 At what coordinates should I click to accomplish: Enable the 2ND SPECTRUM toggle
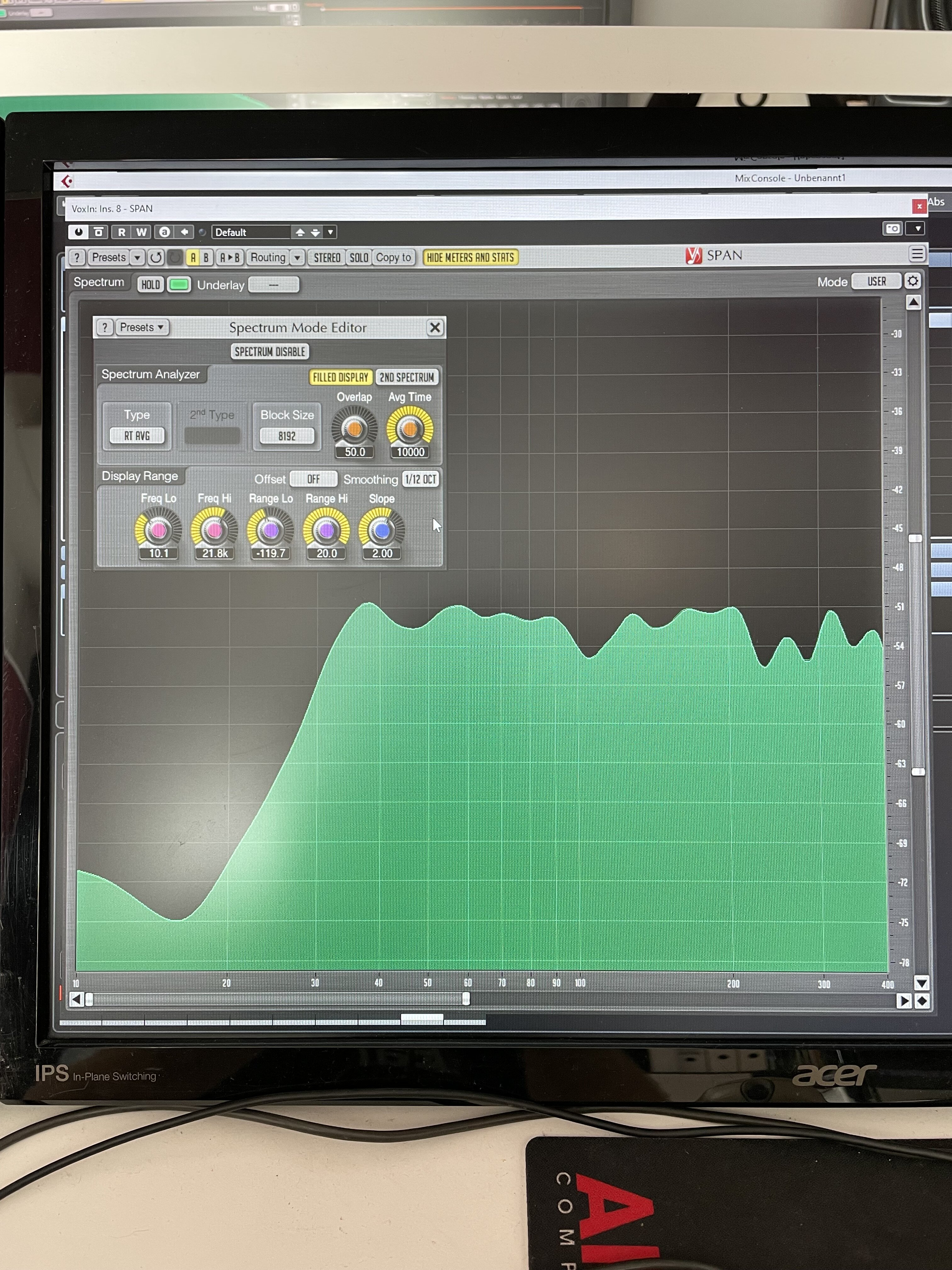click(x=407, y=377)
